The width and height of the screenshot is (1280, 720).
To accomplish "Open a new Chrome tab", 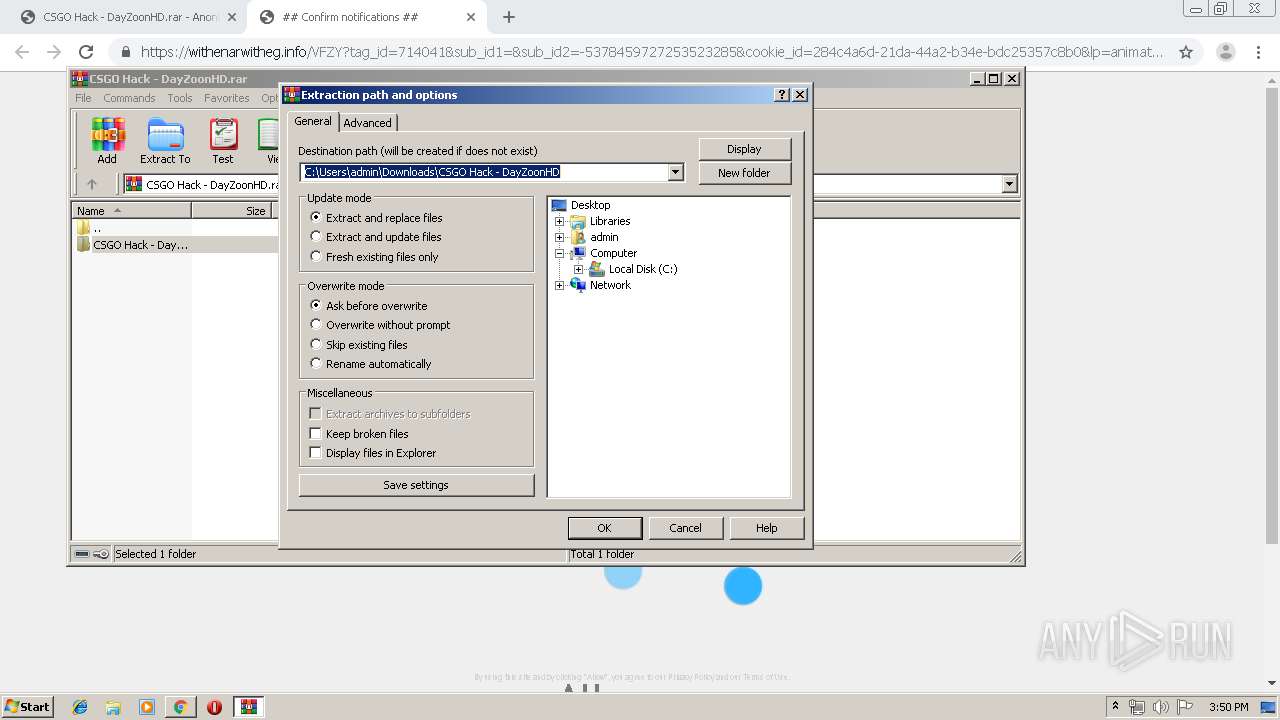I will [x=509, y=17].
